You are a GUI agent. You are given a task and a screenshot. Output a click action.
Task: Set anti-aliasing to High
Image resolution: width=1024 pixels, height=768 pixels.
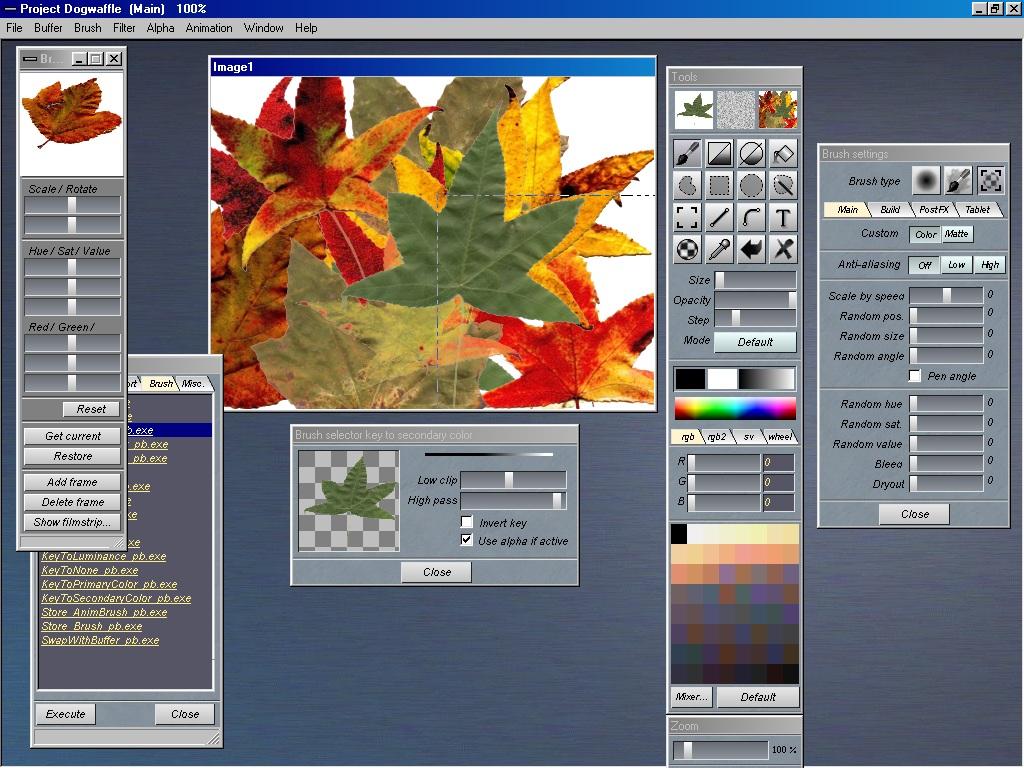click(x=989, y=264)
